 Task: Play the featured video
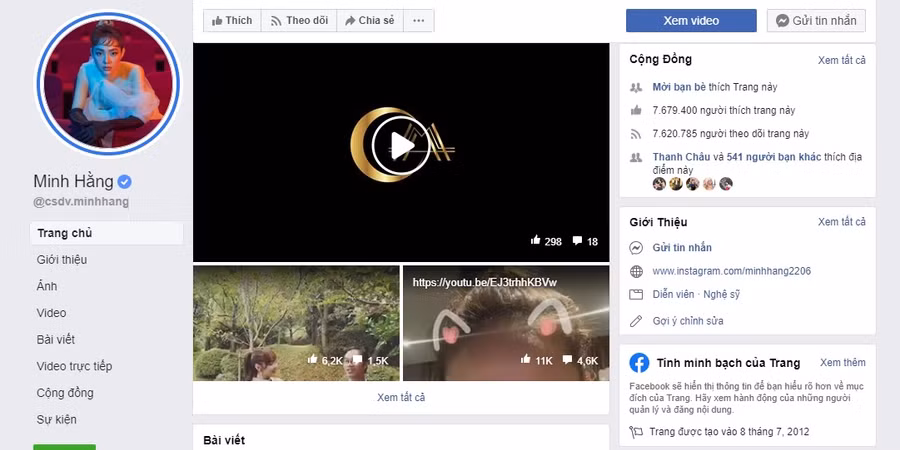pos(401,147)
